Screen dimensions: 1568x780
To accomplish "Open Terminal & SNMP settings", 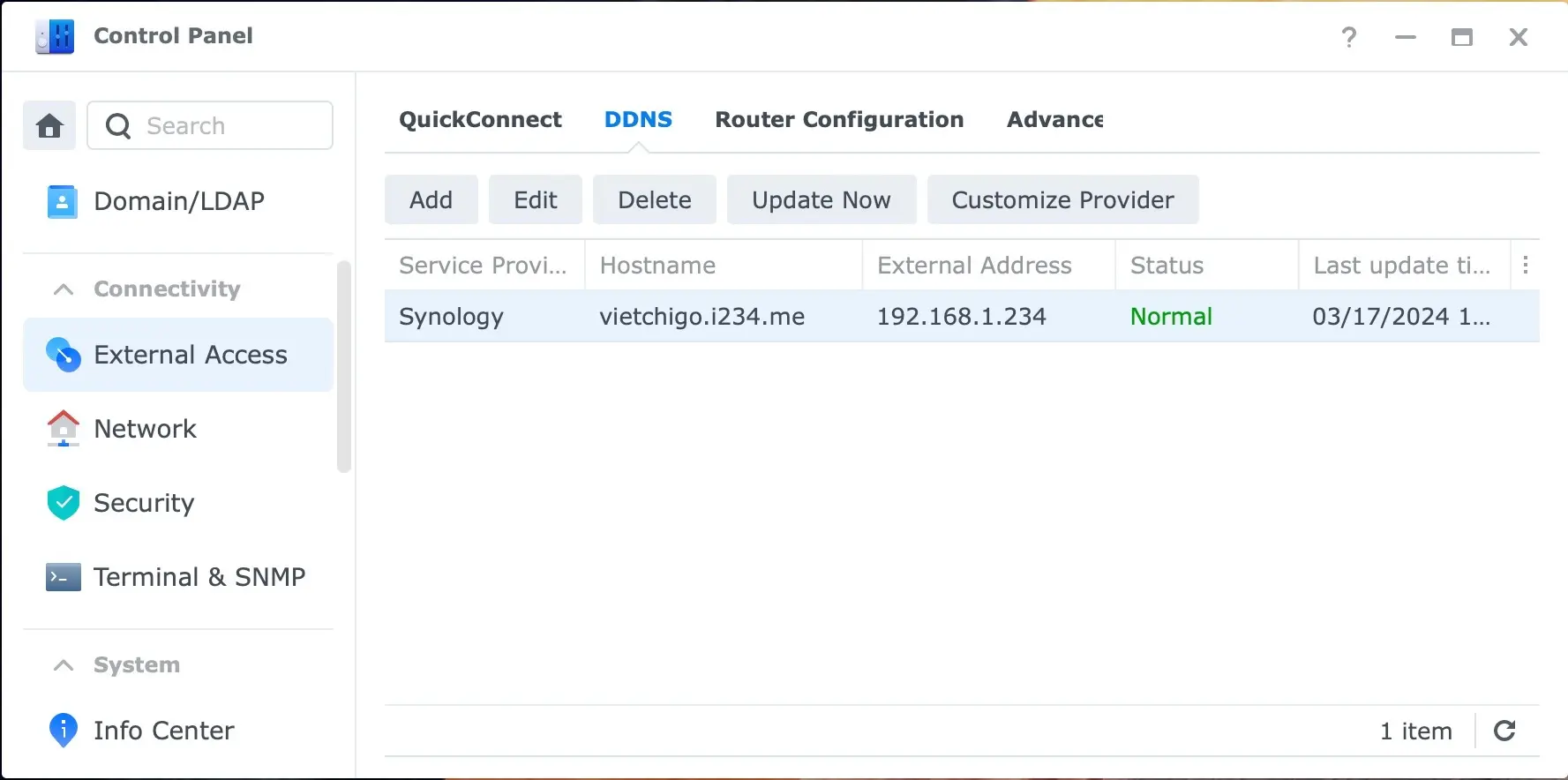I will pyautogui.click(x=199, y=577).
